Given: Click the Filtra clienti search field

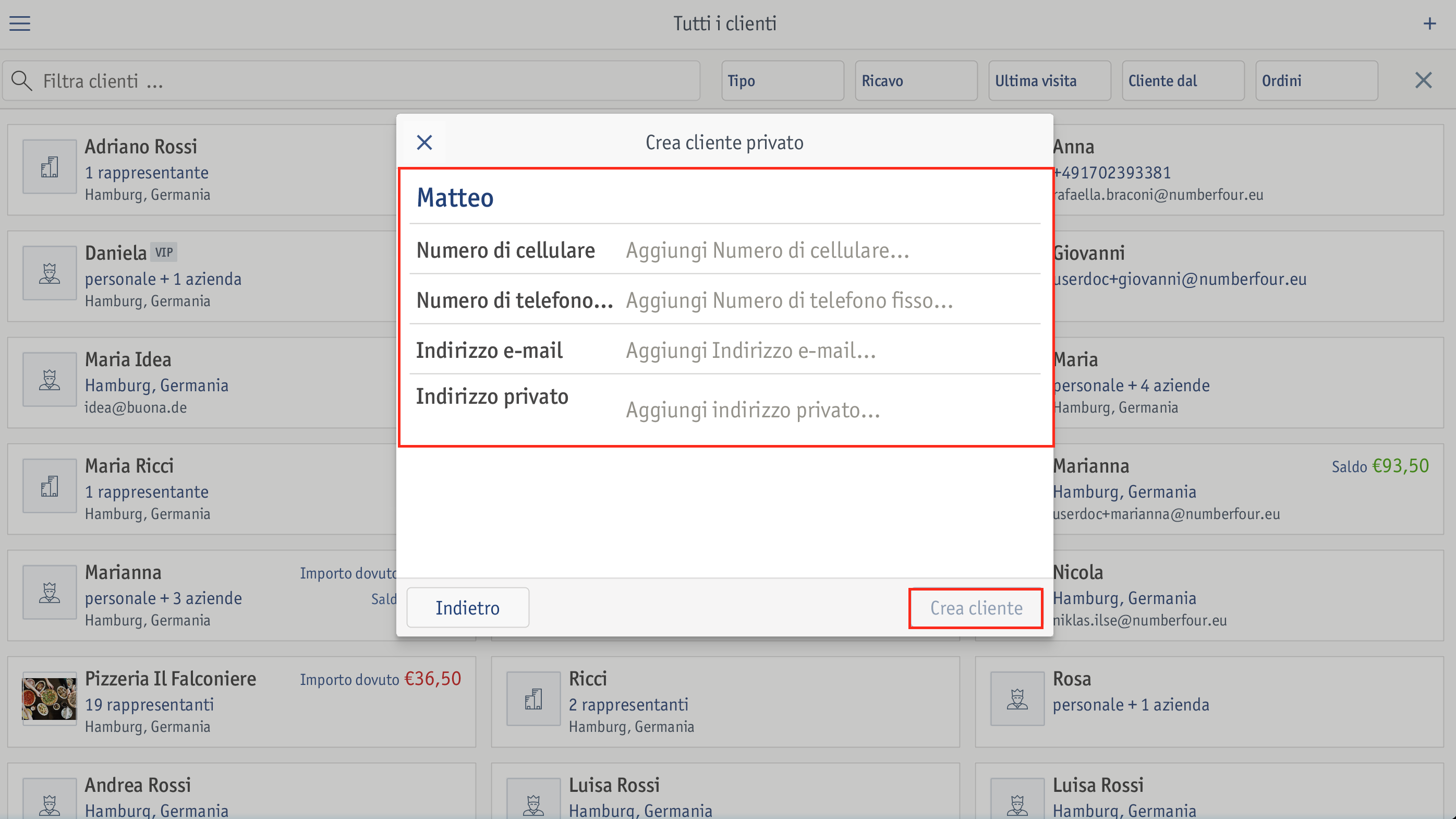Looking at the screenshot, I should click(x=351, y=81).
